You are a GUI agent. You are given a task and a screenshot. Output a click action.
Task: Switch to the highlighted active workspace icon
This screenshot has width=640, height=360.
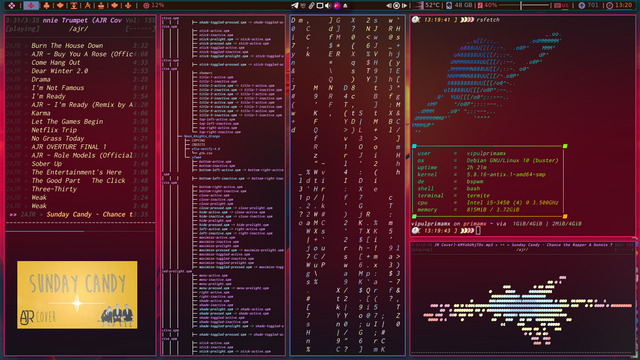coord(31,5)
